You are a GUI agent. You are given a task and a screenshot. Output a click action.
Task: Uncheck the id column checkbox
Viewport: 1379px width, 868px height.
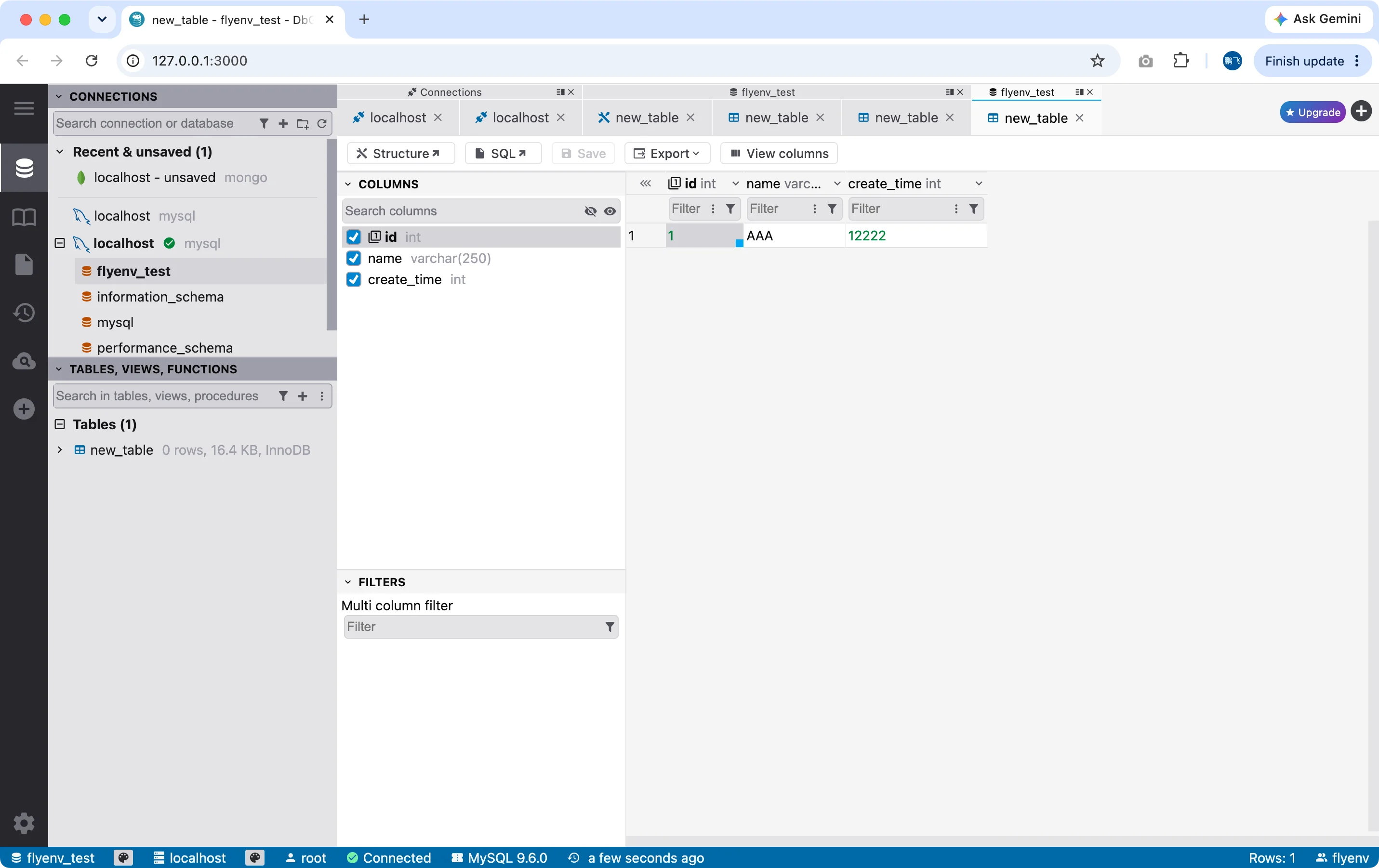click(x=353, y=237)
